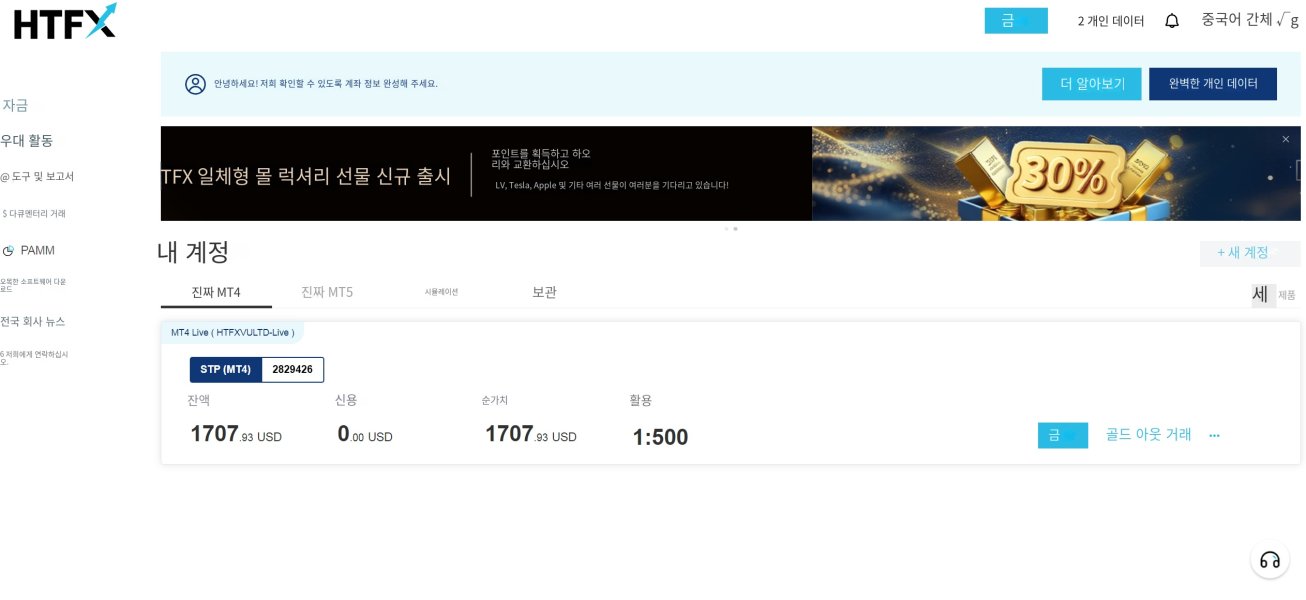The image size is (1306, 600).
Task: Close the promotional banner
Action: coord(1285,139)
